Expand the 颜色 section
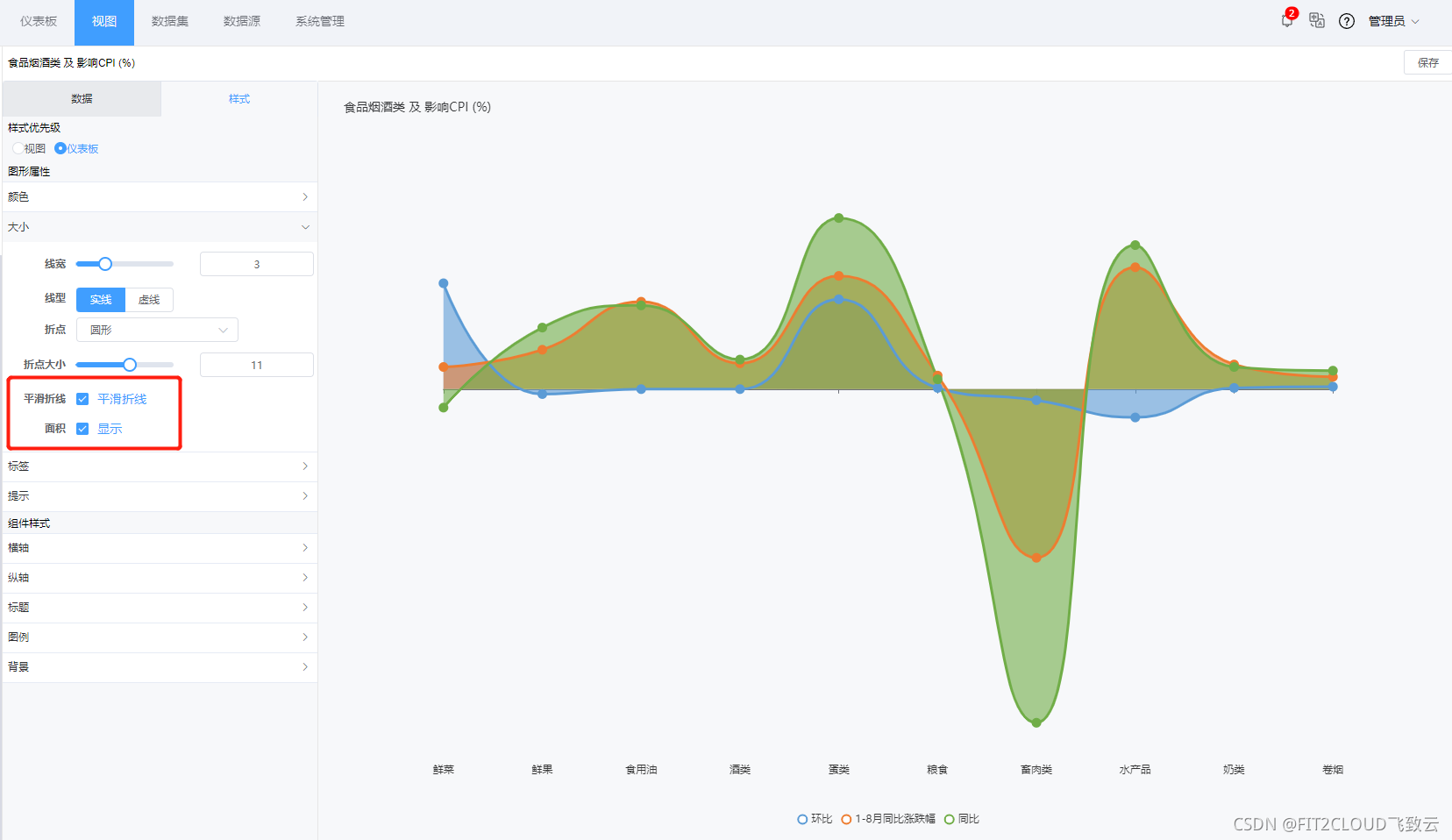 pos(160,197)
